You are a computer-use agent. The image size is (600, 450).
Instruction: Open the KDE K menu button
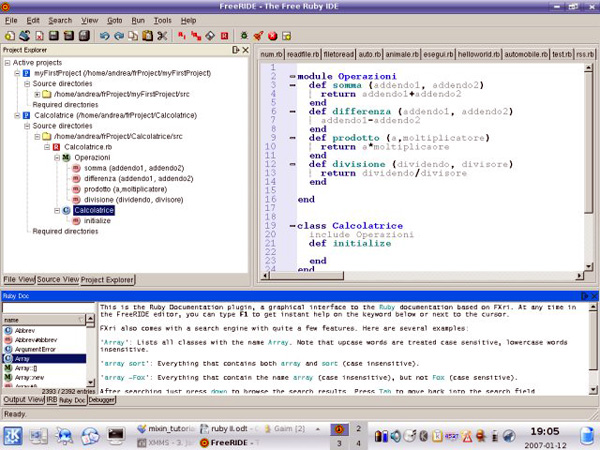click(13, 436)
